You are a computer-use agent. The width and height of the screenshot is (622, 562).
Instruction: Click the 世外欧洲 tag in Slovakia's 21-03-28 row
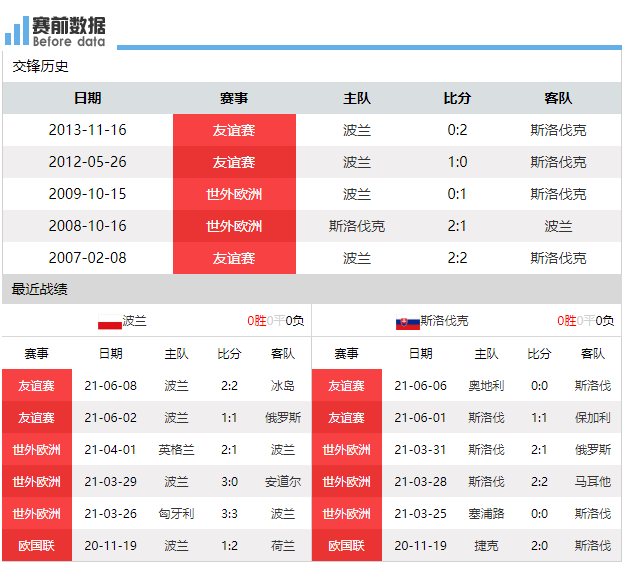pyautogui.click(x=347, y=482)
